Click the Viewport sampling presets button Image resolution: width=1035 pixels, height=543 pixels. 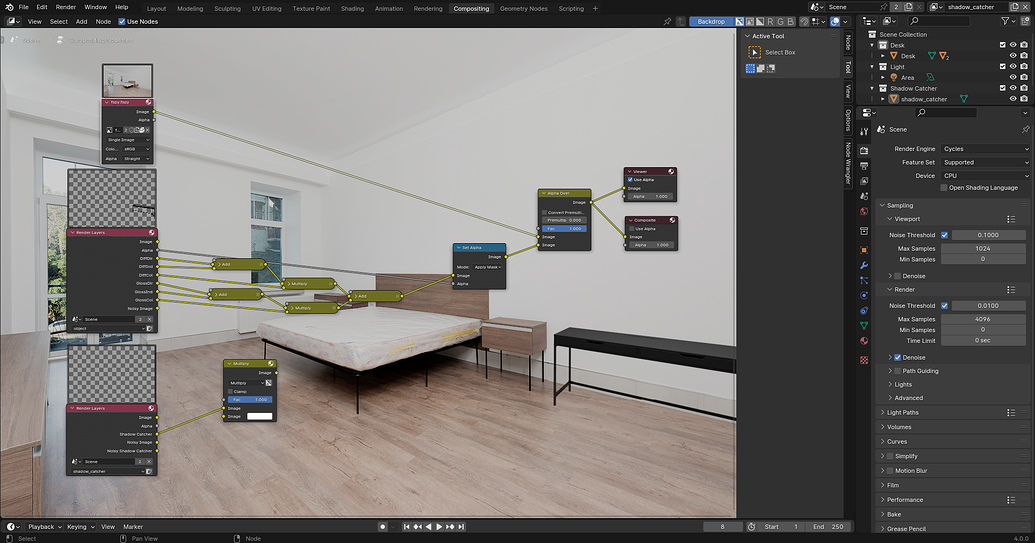1011,219
